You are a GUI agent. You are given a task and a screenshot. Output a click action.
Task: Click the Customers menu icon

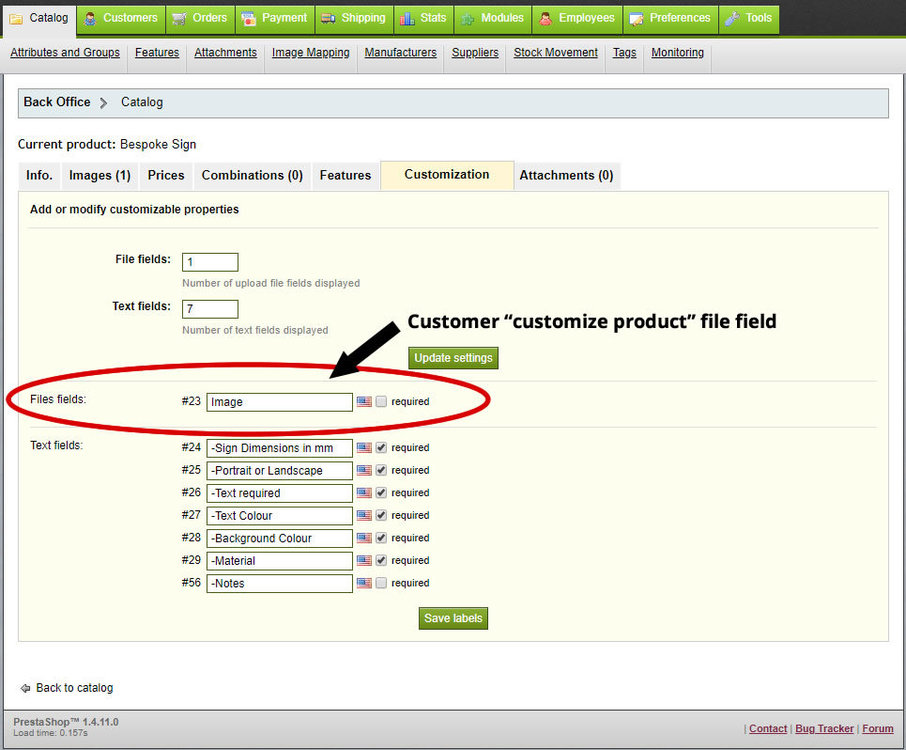pyautogui.click(x=89, y=18)
